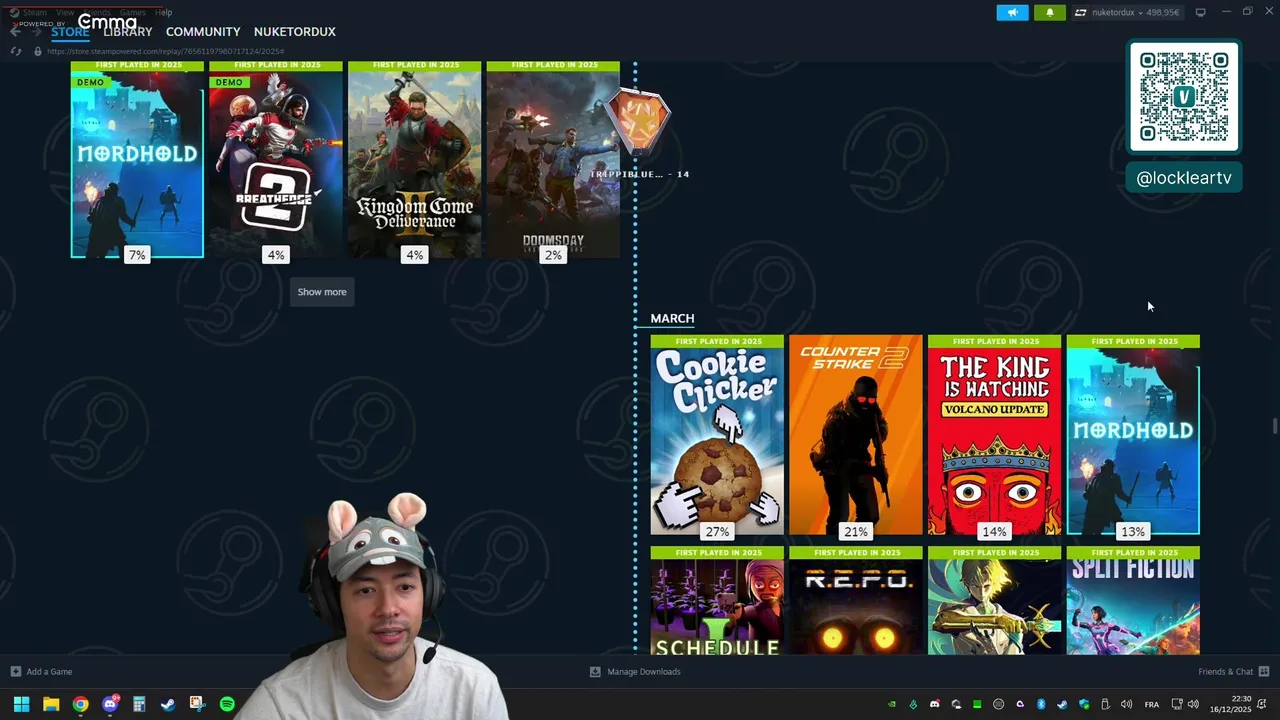Open Steam from the taskbar
Screen dimensions: 1280x720
click(168, 704)
